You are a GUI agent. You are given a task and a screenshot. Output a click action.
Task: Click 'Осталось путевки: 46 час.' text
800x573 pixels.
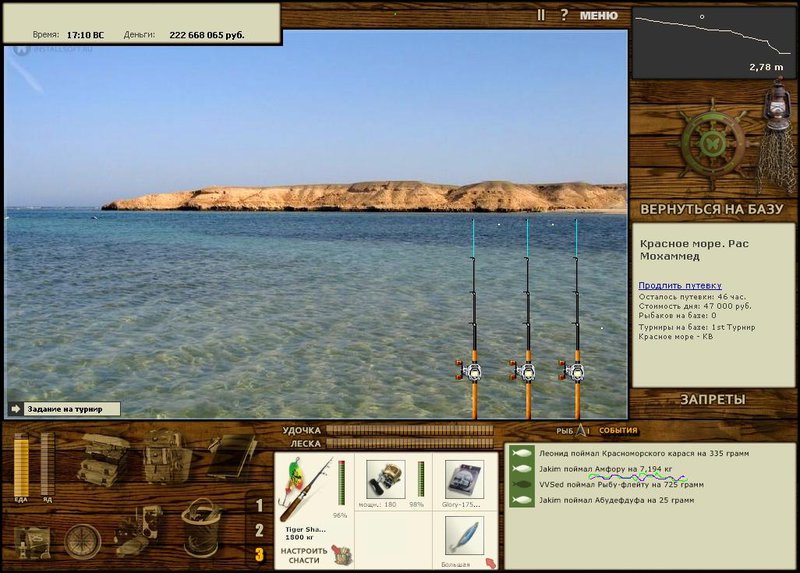(x=692, y=297)
